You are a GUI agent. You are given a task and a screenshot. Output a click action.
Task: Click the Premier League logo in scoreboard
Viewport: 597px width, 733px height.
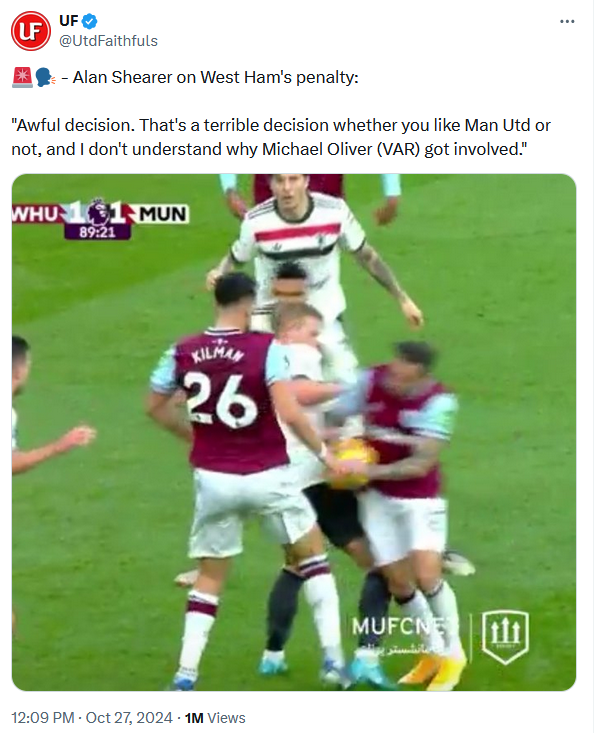click(x=98, y=213)
